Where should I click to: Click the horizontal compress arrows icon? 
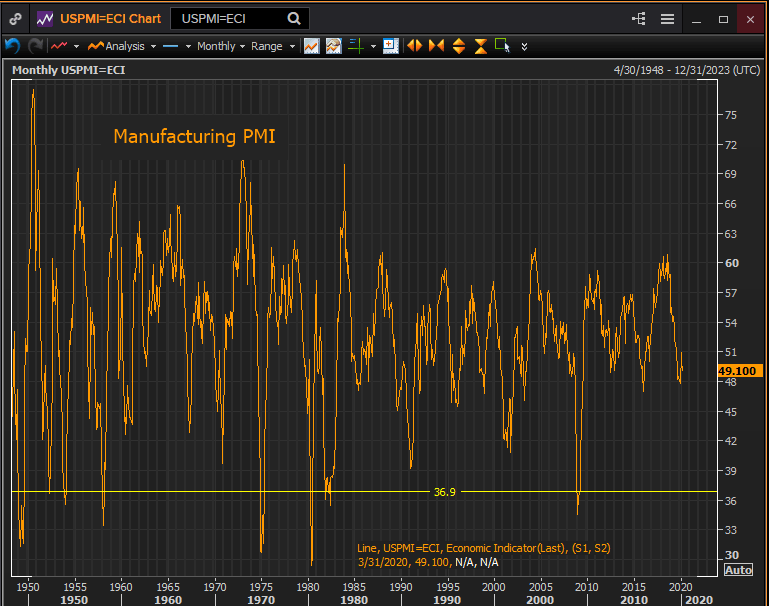coord(436,46)
